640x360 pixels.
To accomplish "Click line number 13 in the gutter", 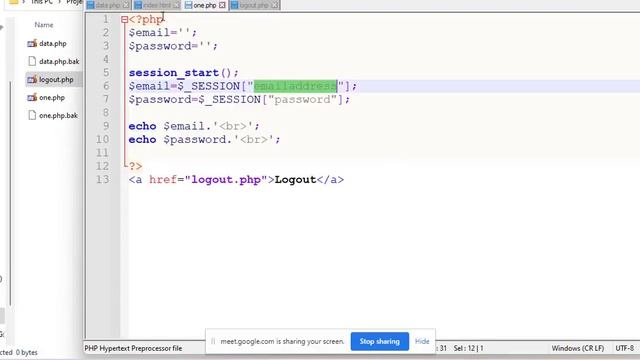I will [x=102, y=180].
